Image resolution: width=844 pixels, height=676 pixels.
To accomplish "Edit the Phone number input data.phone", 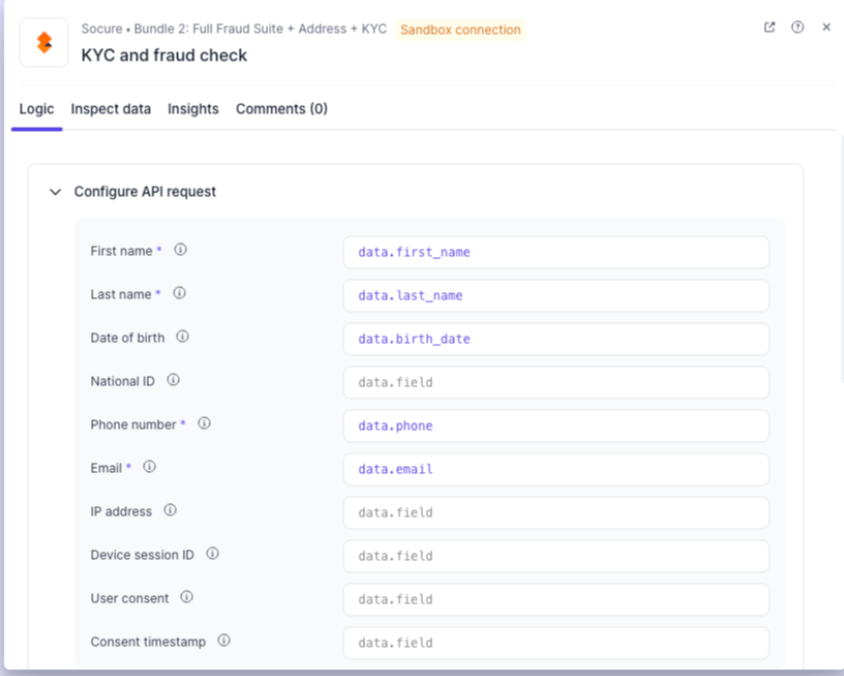I will pos(556,426).
